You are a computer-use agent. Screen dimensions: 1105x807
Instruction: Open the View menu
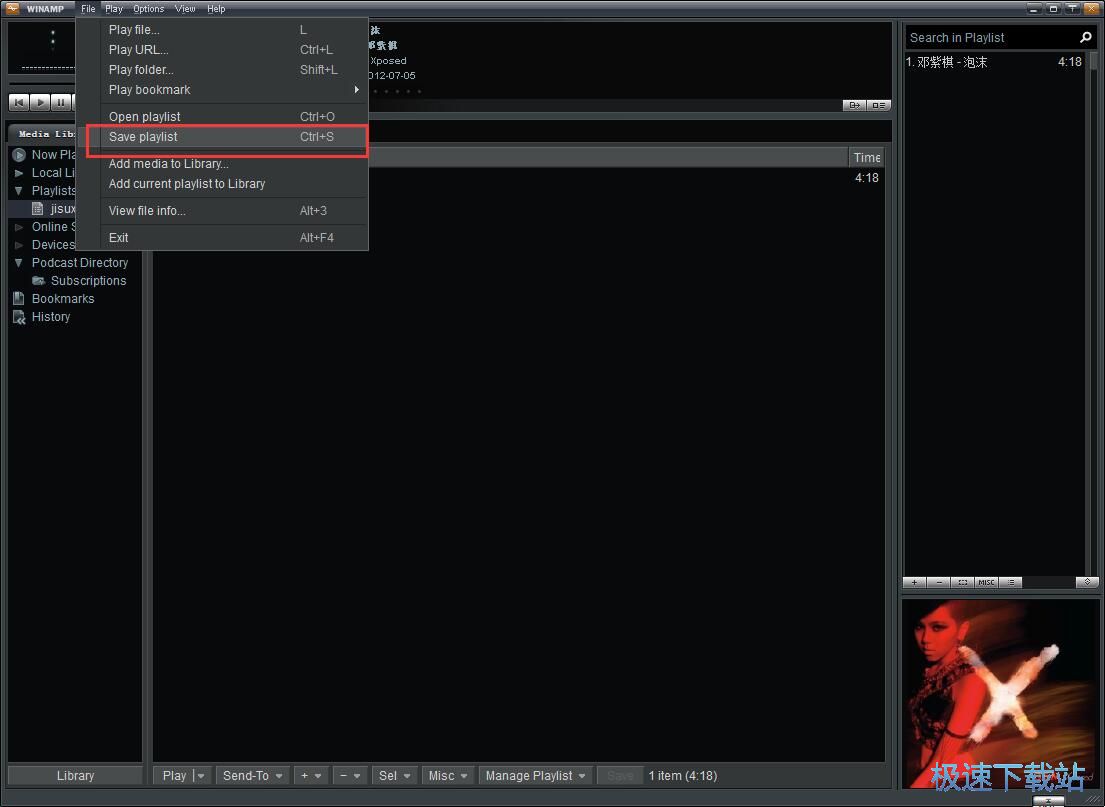coord(185,8)
